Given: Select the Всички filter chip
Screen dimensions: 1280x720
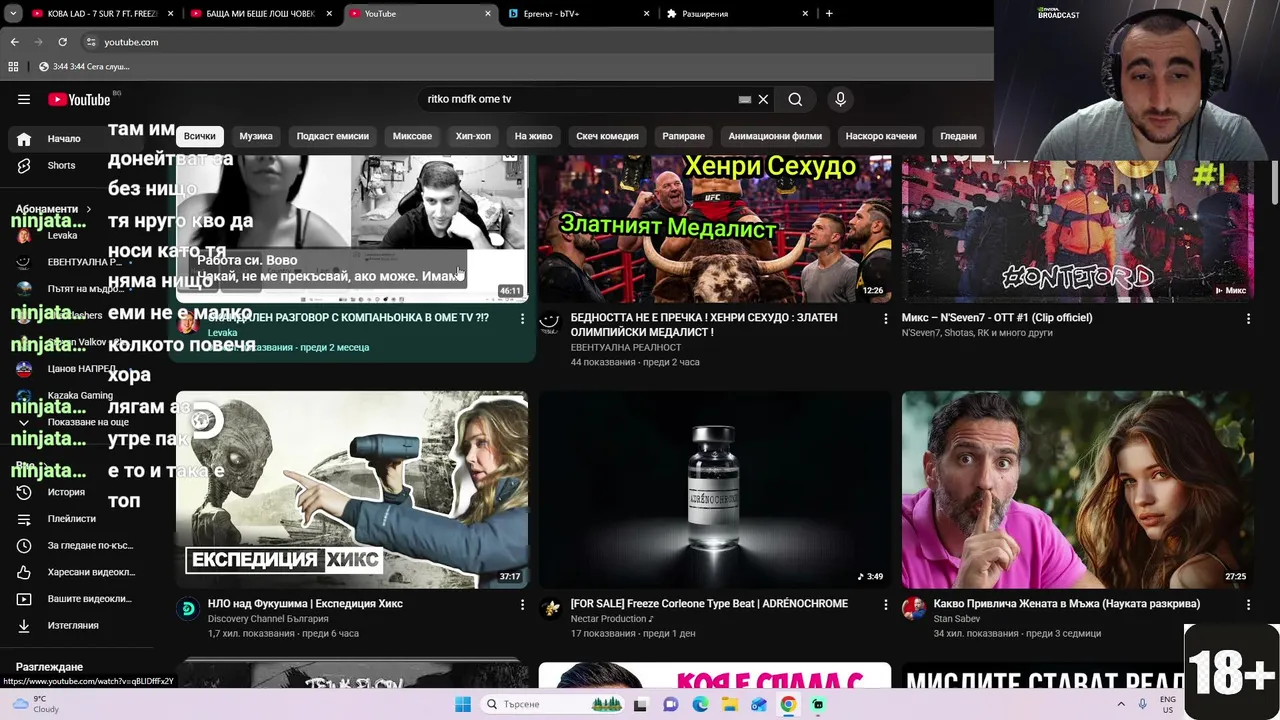Looking at the screenshot, I should coord(199,136).
